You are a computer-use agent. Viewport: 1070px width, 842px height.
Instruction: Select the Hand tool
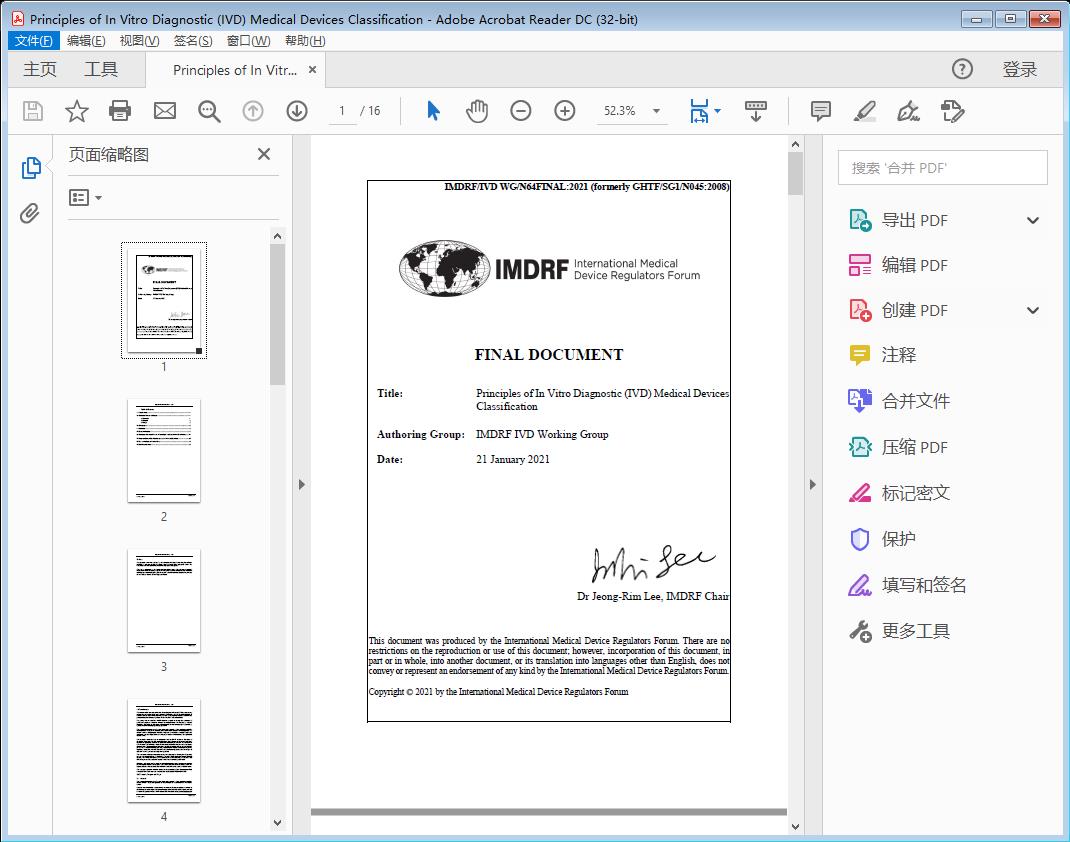[477, 111]
